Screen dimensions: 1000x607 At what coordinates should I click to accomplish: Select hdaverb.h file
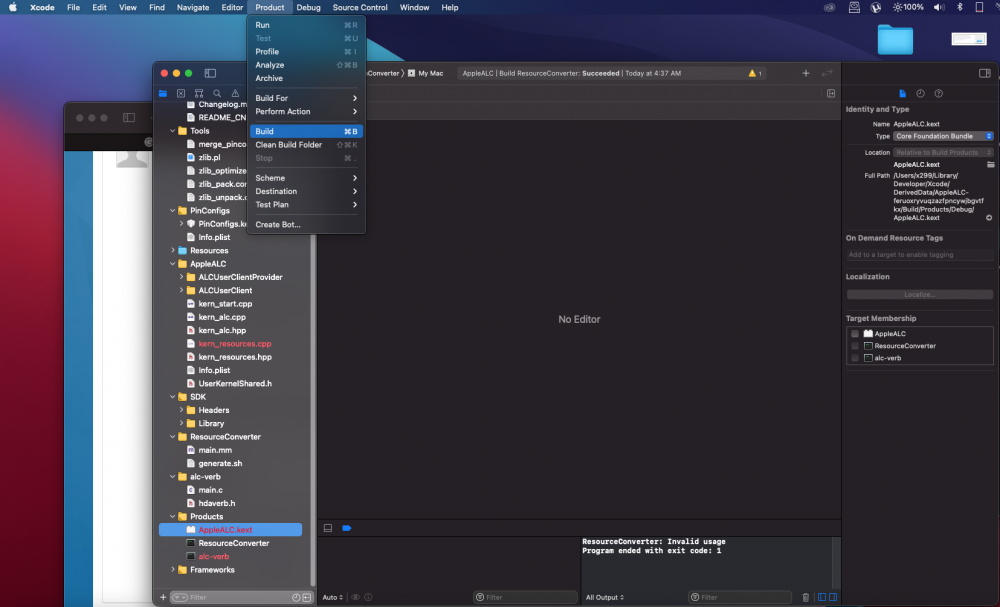tap(217, 503)
